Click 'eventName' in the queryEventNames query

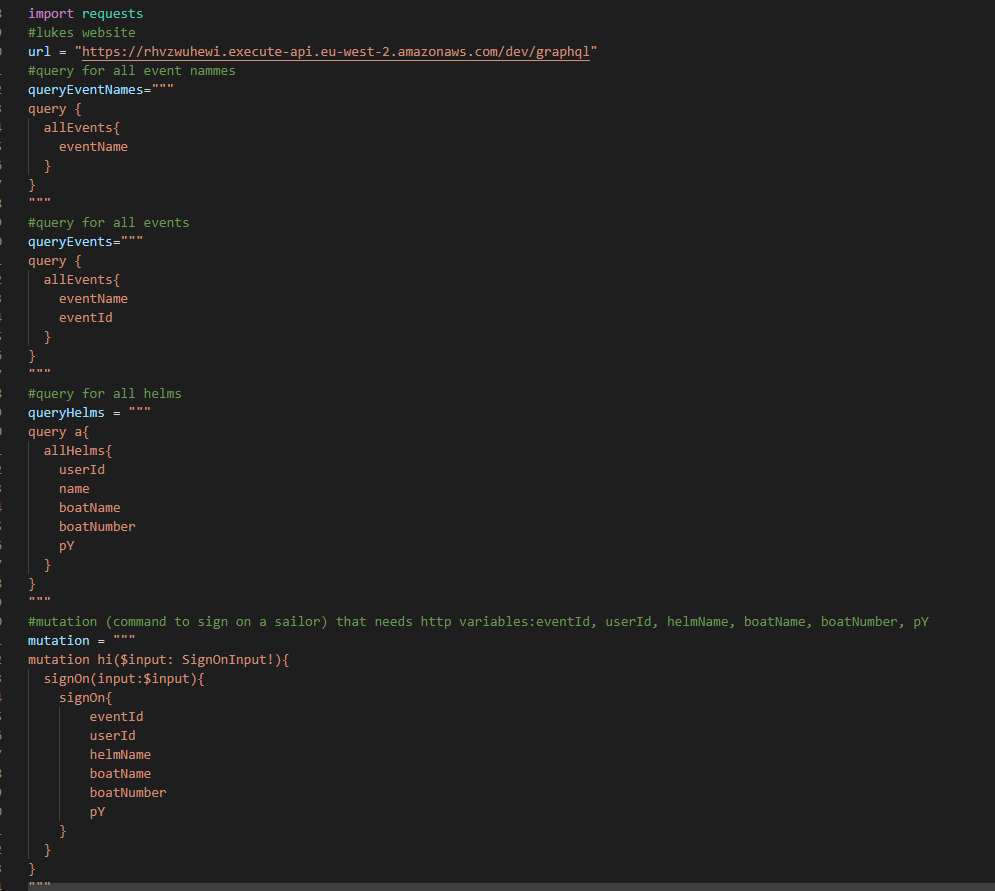click(93, 147)
